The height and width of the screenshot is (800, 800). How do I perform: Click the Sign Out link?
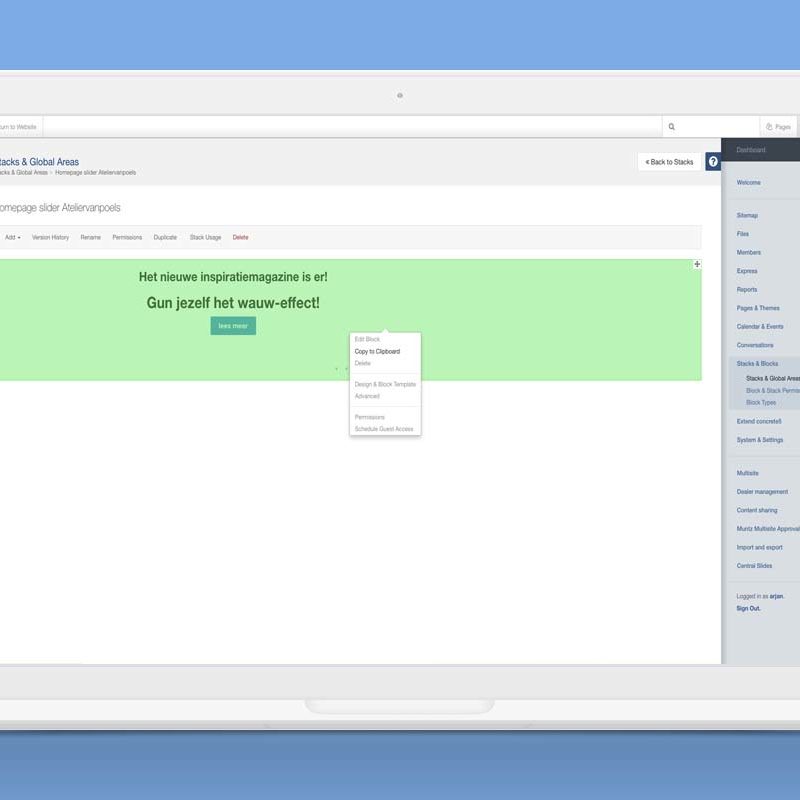748,608
